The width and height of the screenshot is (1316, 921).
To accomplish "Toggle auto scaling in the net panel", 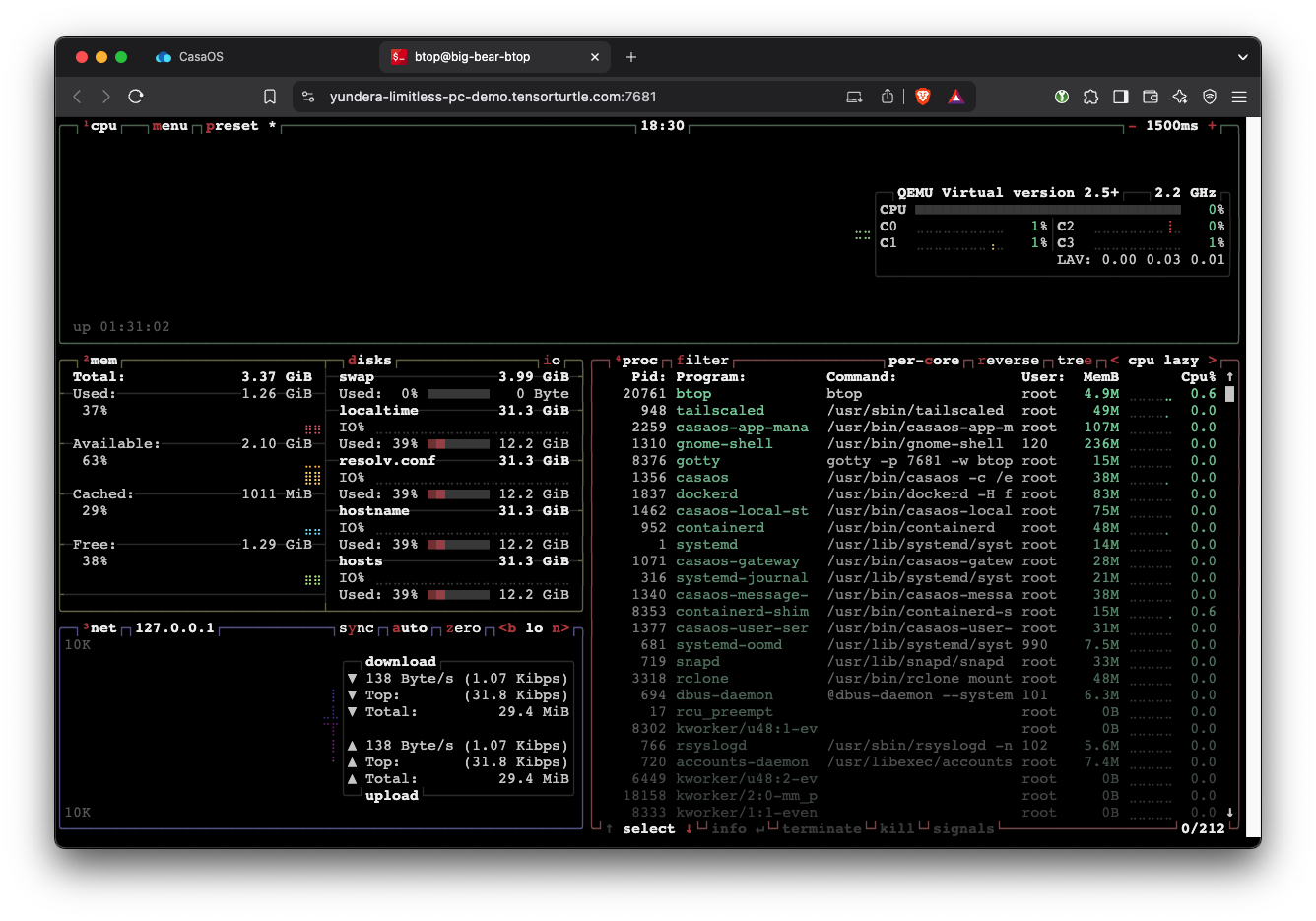I will pyautogui.click(x=410, y=628).
